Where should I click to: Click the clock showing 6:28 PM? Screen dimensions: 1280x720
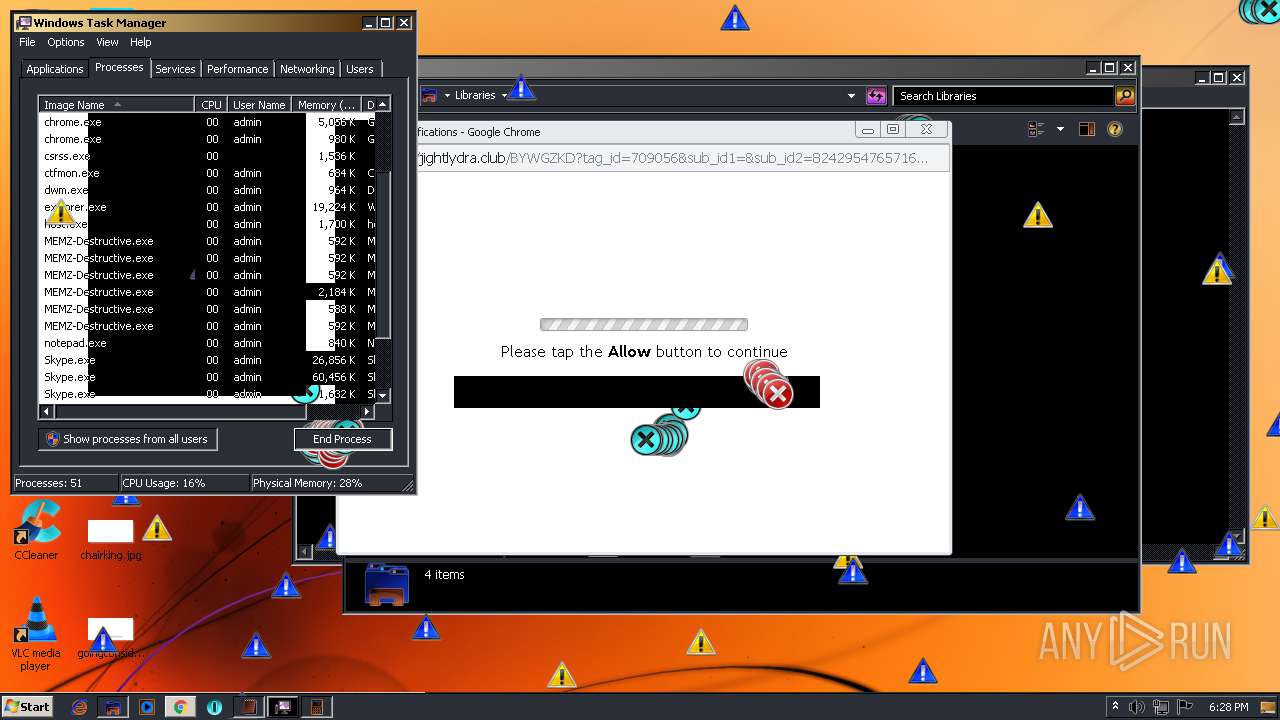tap(1228, 707)
